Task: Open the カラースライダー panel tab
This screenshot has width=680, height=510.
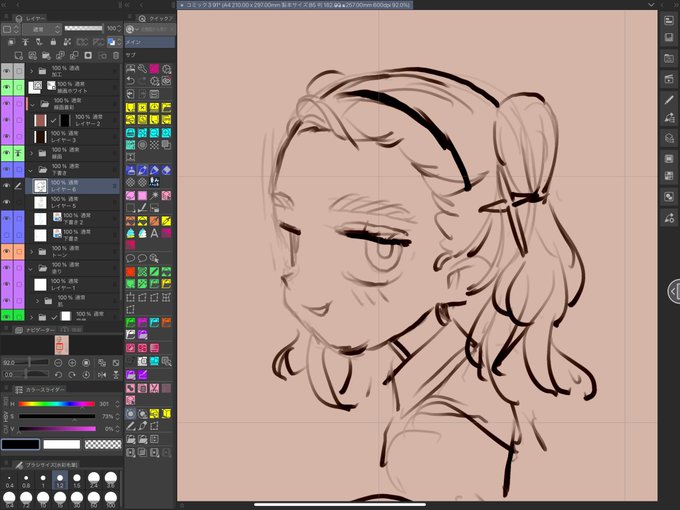Action: click(x=40, y=389)
